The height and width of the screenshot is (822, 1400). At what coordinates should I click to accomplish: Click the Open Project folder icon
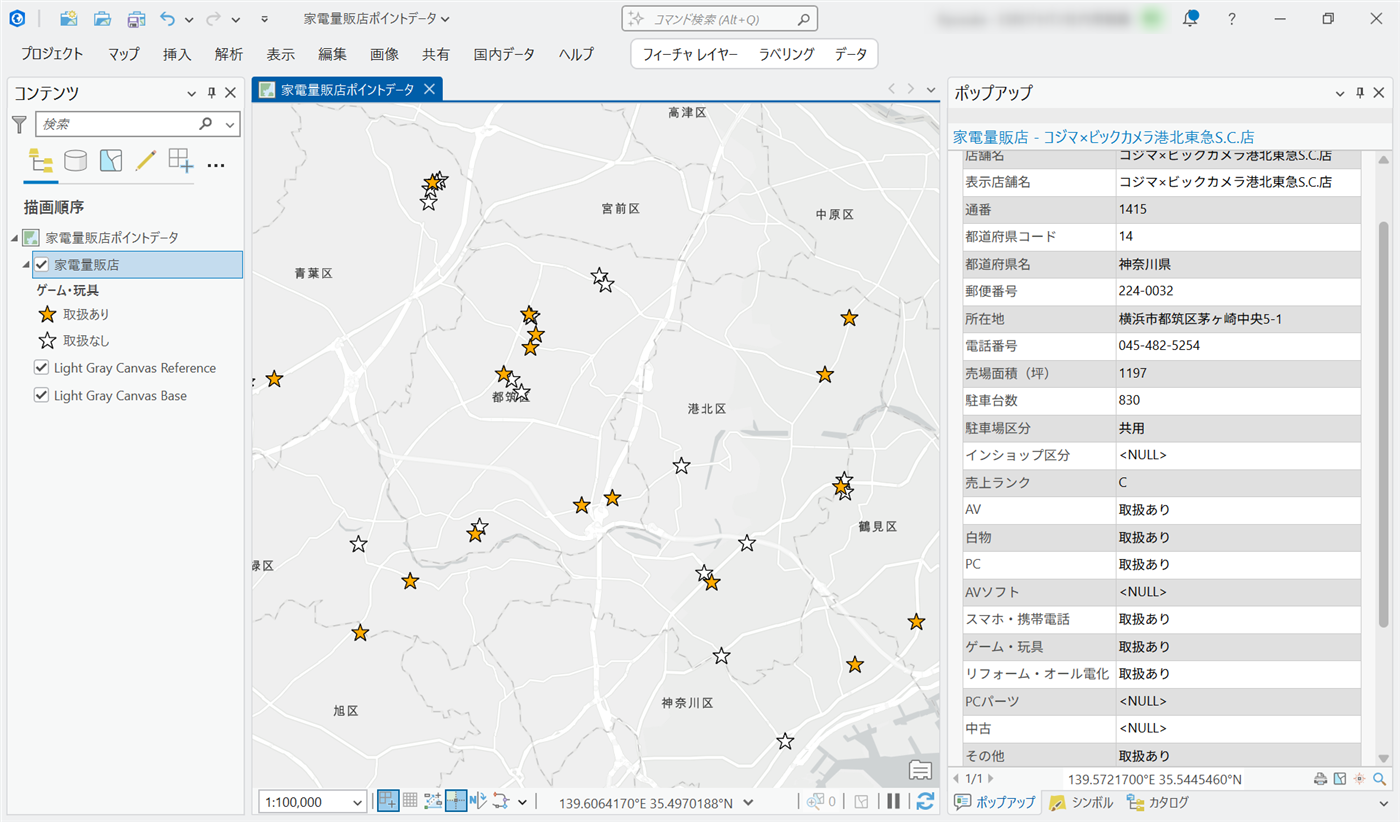[102, 19]
